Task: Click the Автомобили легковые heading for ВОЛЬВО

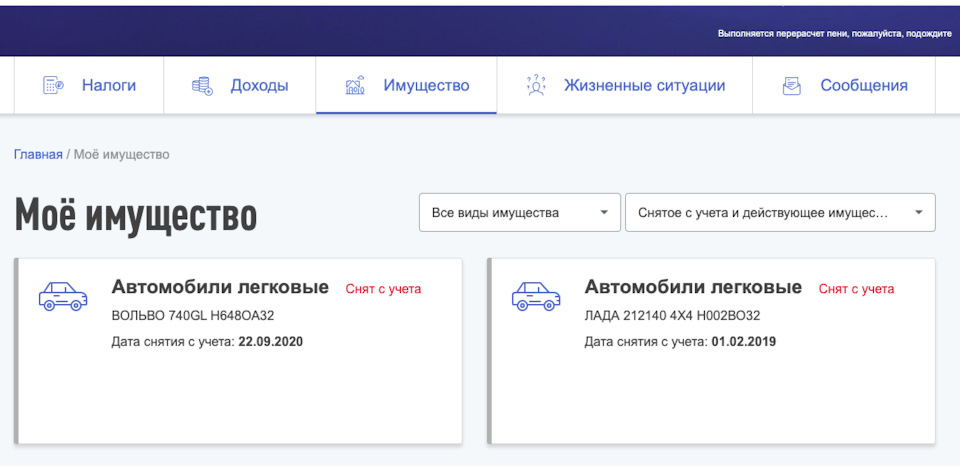Action: 220,288
